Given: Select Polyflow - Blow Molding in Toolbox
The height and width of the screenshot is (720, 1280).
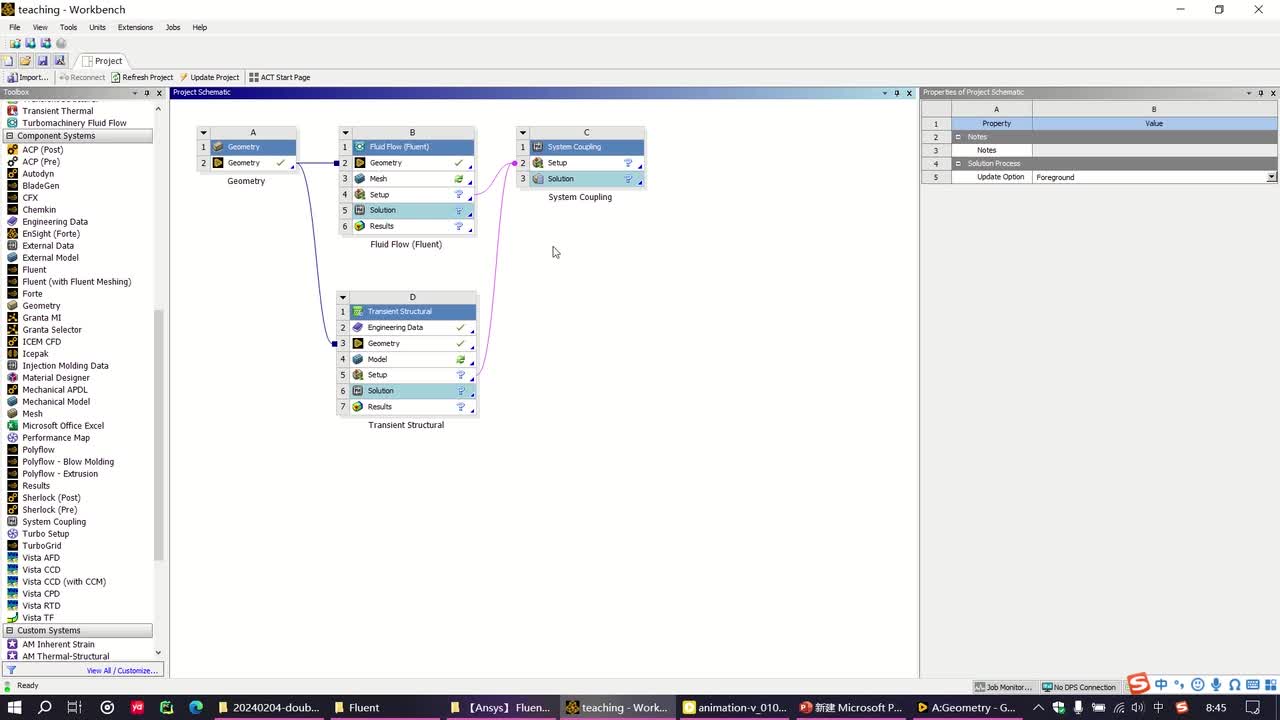Looking at the screenshot, I should click(x=68, y=462).
